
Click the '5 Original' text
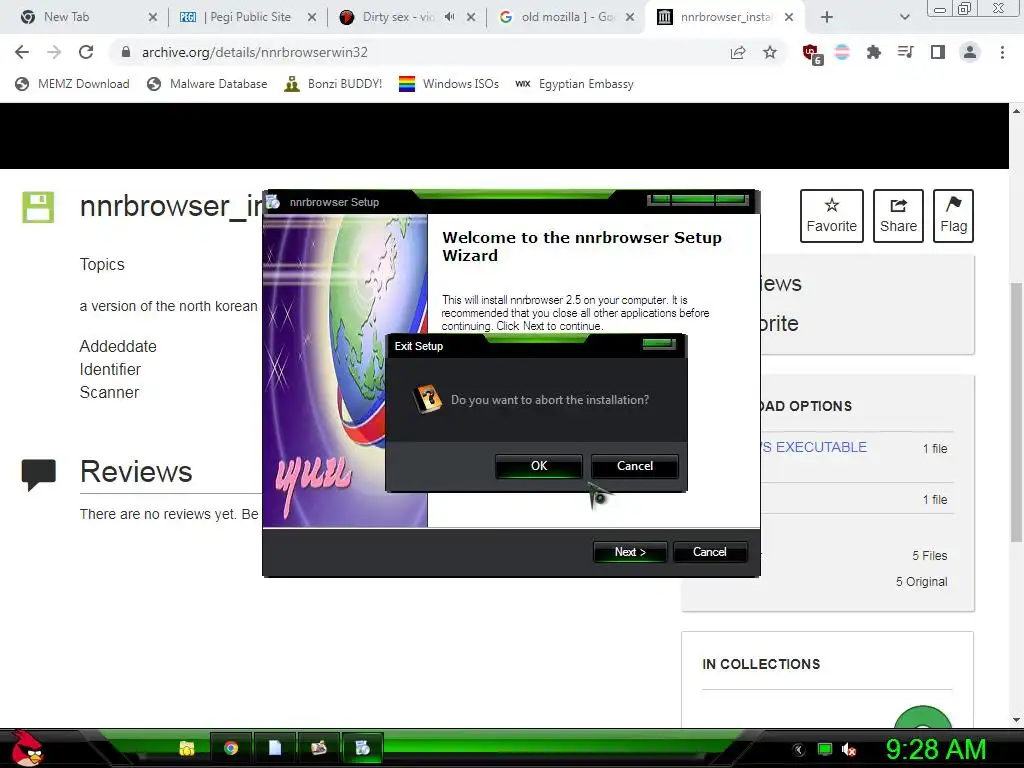(x=921, y=582)
